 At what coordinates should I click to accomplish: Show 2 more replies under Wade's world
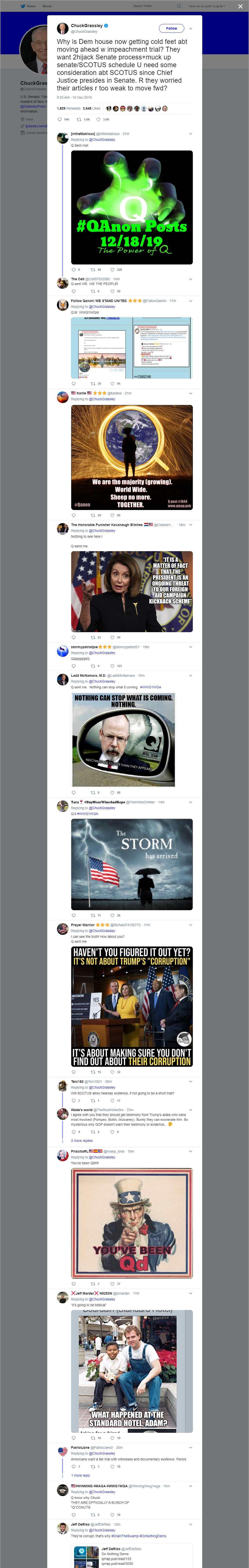click(82, 1140)
